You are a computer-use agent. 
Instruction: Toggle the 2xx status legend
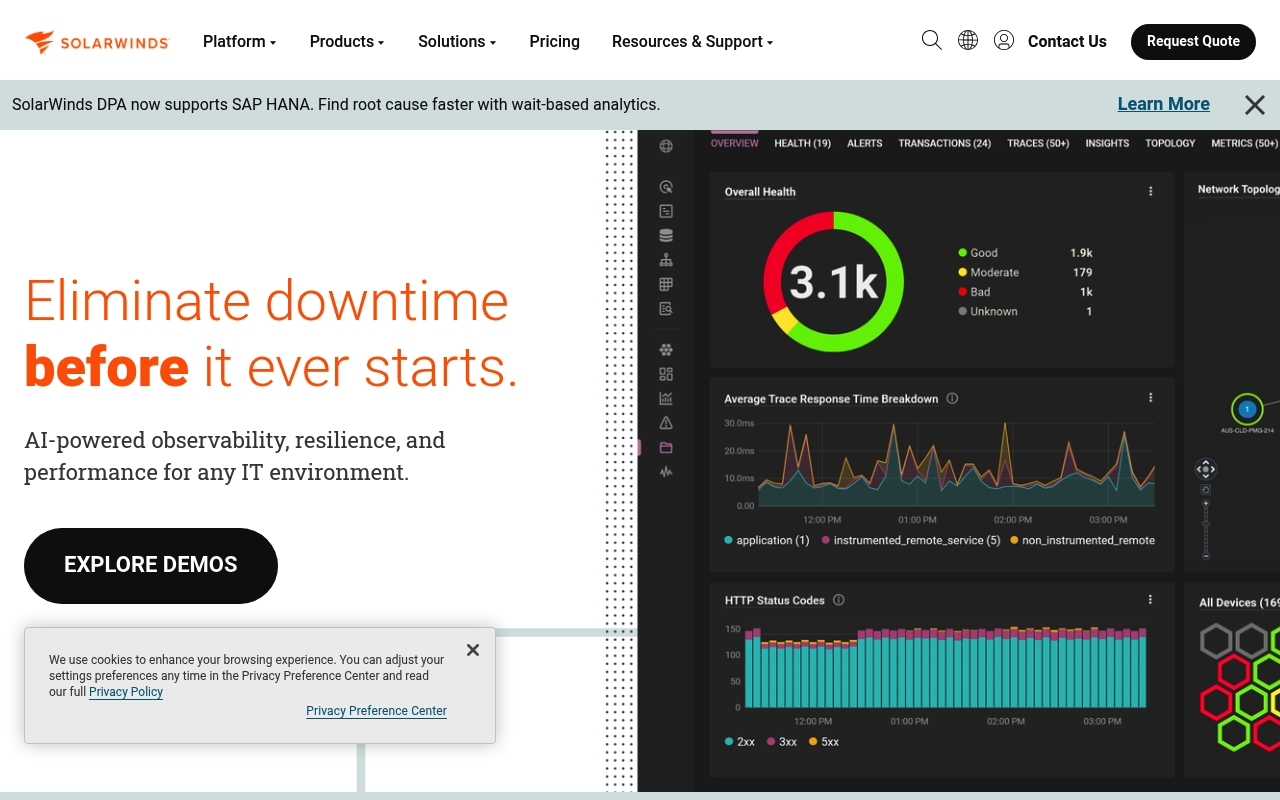pos(740,742)
